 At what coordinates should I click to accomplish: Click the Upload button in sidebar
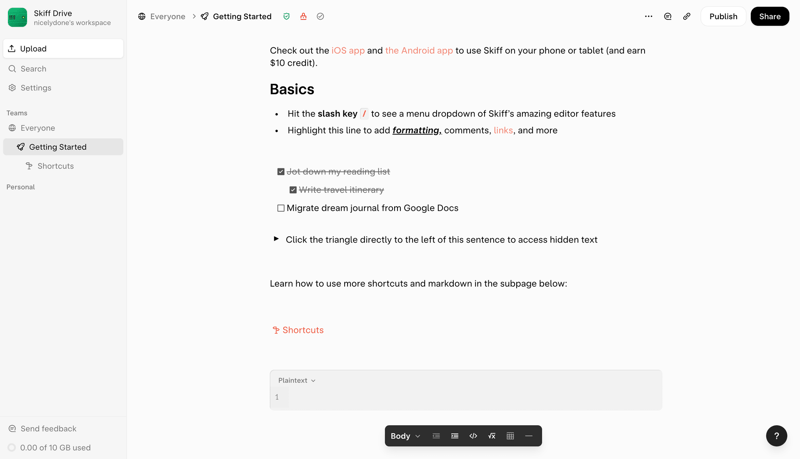click(x=63, y=48)
